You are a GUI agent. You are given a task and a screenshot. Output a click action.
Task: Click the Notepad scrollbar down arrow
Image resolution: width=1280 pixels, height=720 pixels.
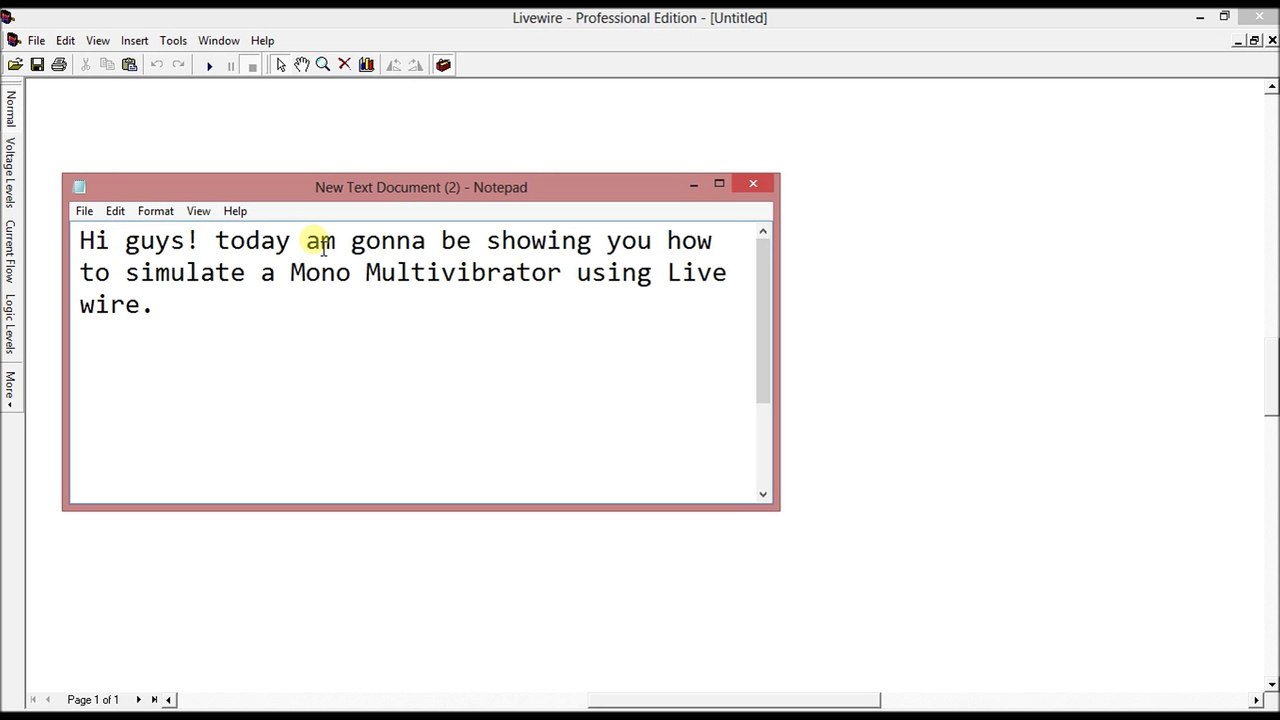[763, 494]
